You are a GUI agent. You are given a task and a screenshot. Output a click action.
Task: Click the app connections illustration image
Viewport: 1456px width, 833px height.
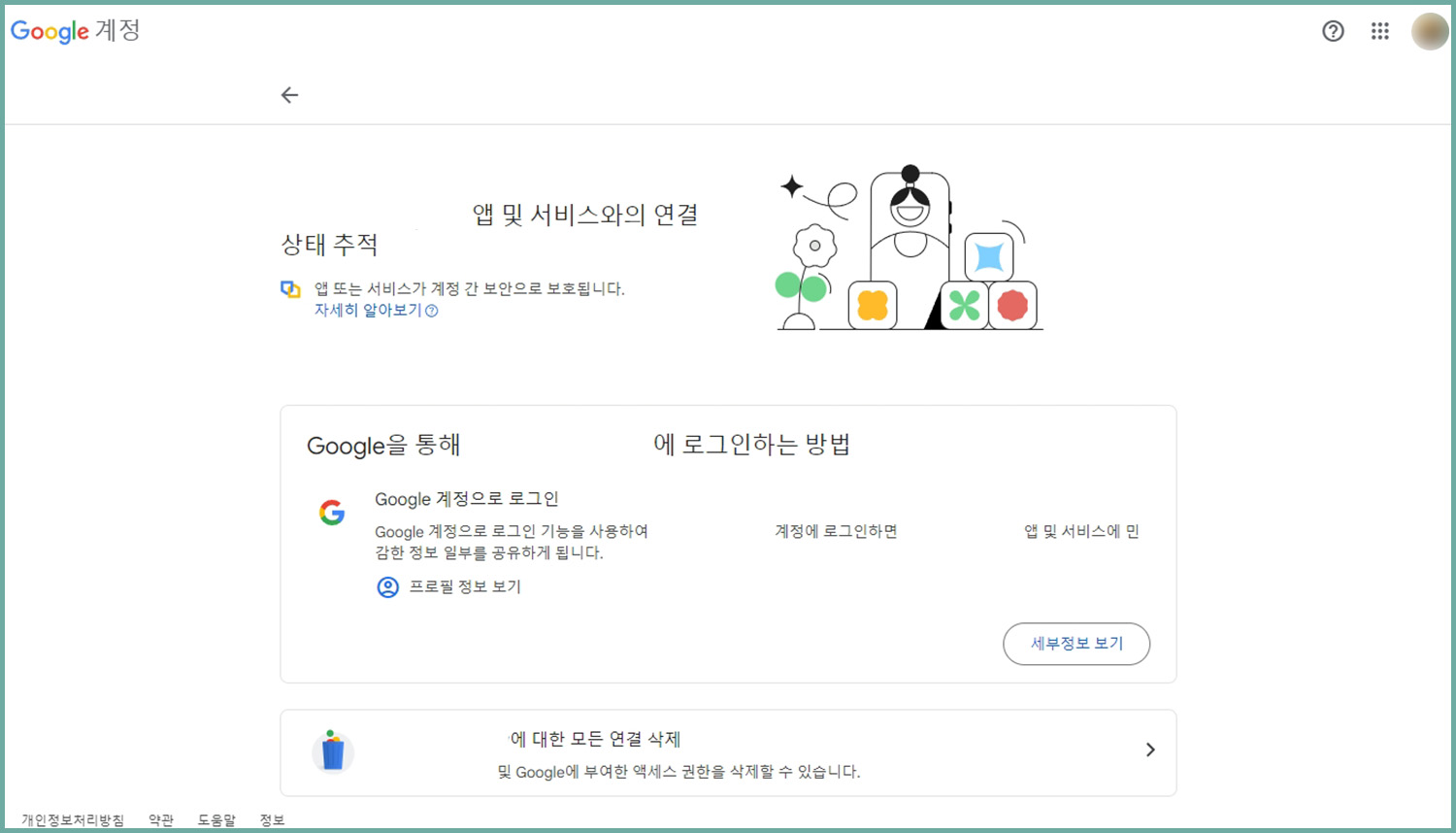910,249
